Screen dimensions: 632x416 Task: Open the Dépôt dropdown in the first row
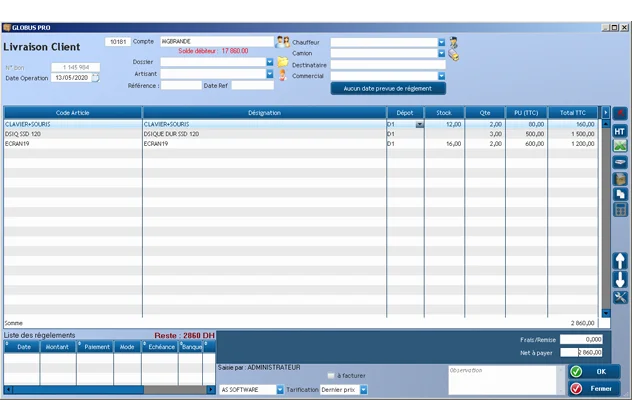tap(420, 124)
